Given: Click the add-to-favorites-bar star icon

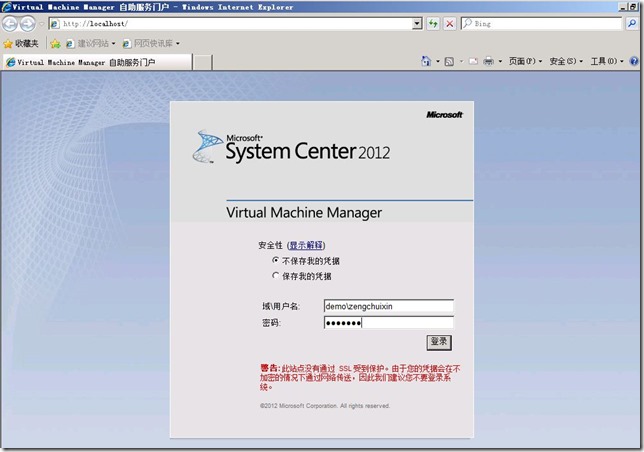Looking at the screenshot, I should click(55, 43).
